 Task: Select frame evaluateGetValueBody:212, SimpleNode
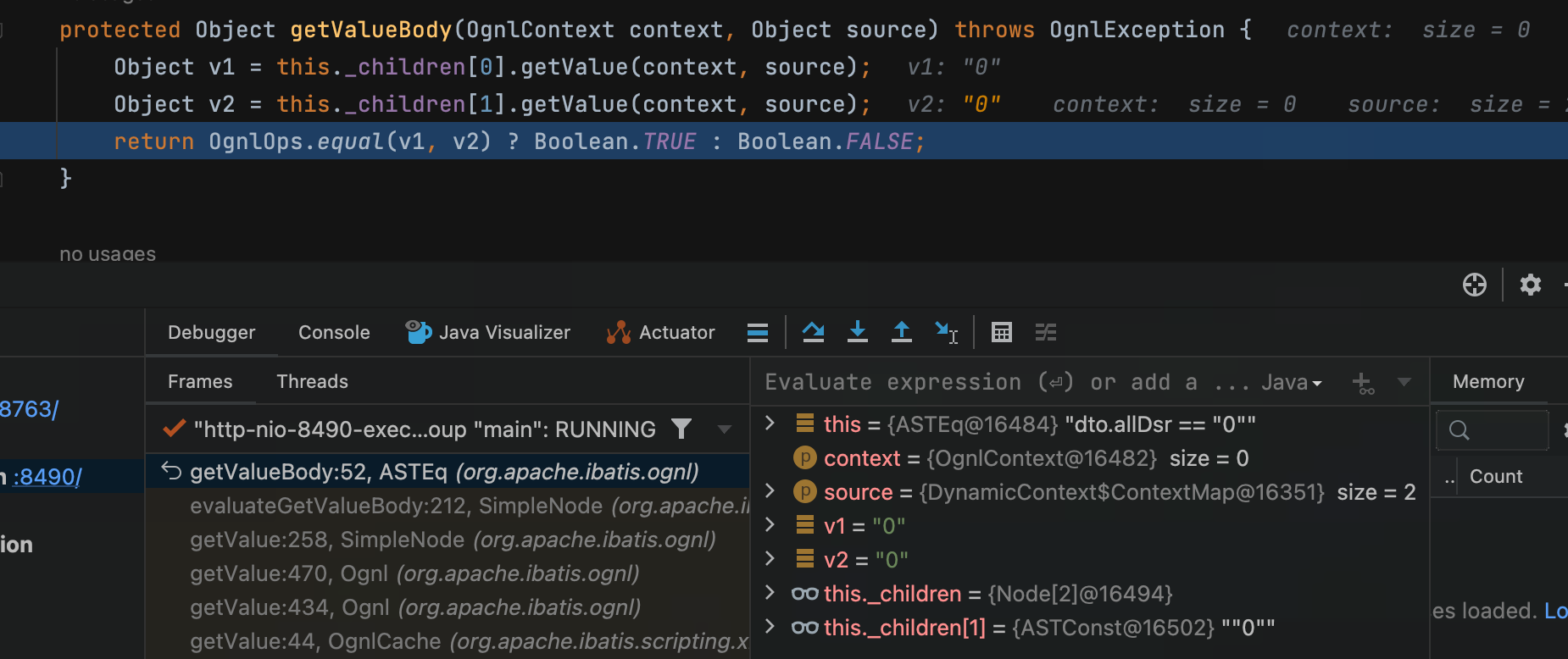click(448, 506)
